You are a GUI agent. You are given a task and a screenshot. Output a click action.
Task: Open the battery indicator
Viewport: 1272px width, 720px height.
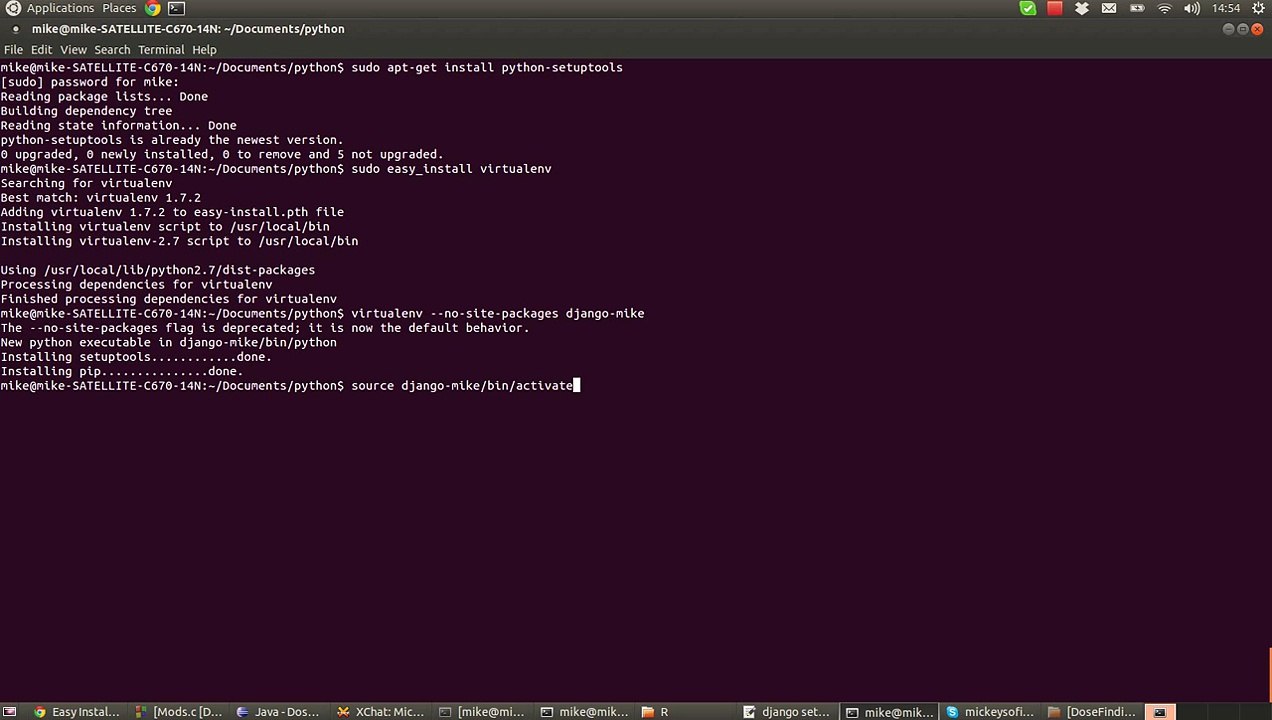point(1137,8)
